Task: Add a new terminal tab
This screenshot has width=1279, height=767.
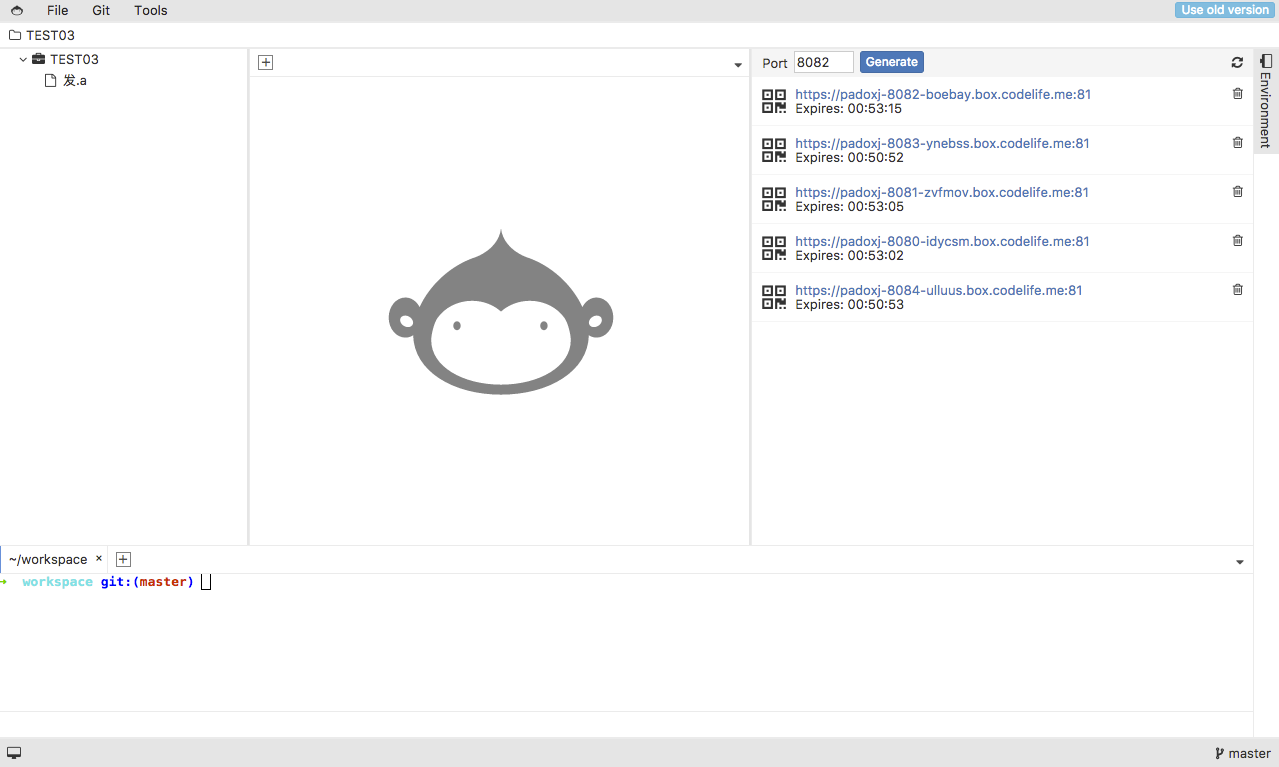Action: 124,559
